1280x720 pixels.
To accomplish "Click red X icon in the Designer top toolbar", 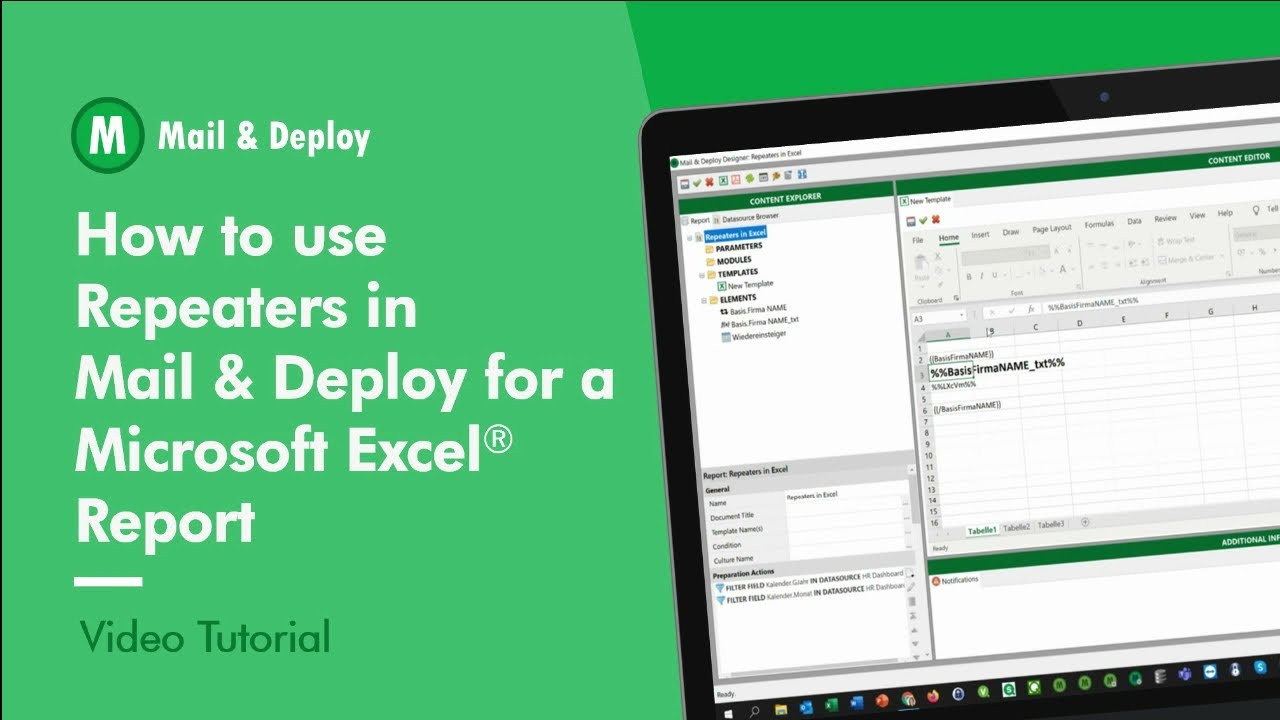I will pos(709,182).
